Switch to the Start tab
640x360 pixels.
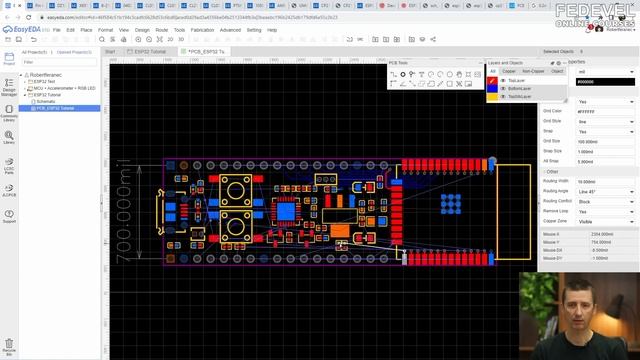(x=110, y=52)
